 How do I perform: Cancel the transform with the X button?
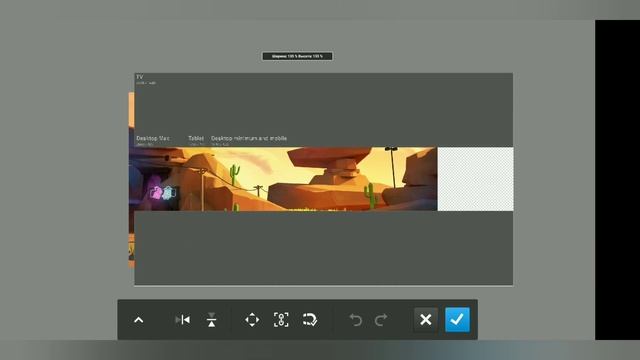coord(426,320)
